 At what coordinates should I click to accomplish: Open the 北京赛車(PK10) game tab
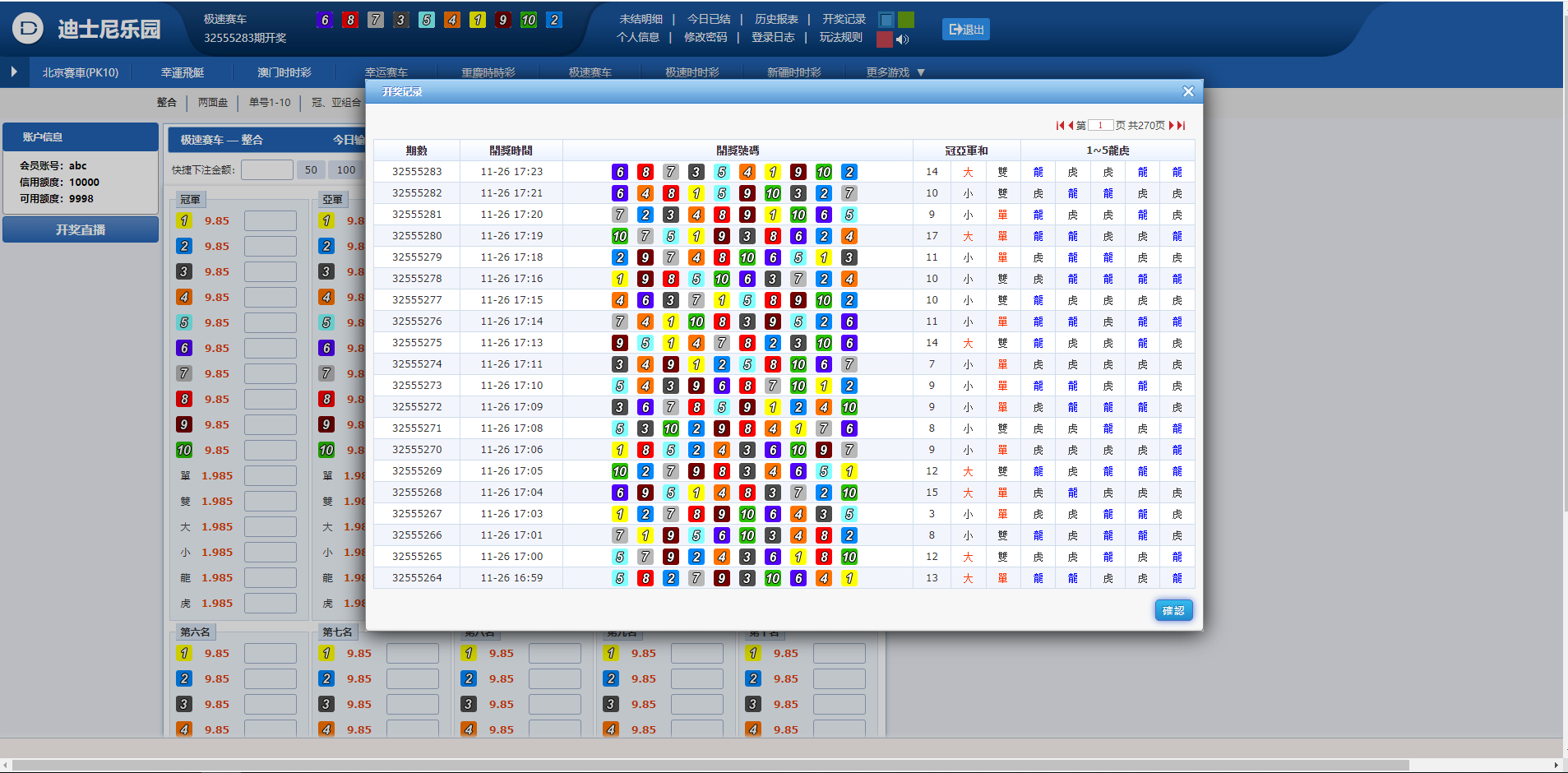tap(81, 72)
